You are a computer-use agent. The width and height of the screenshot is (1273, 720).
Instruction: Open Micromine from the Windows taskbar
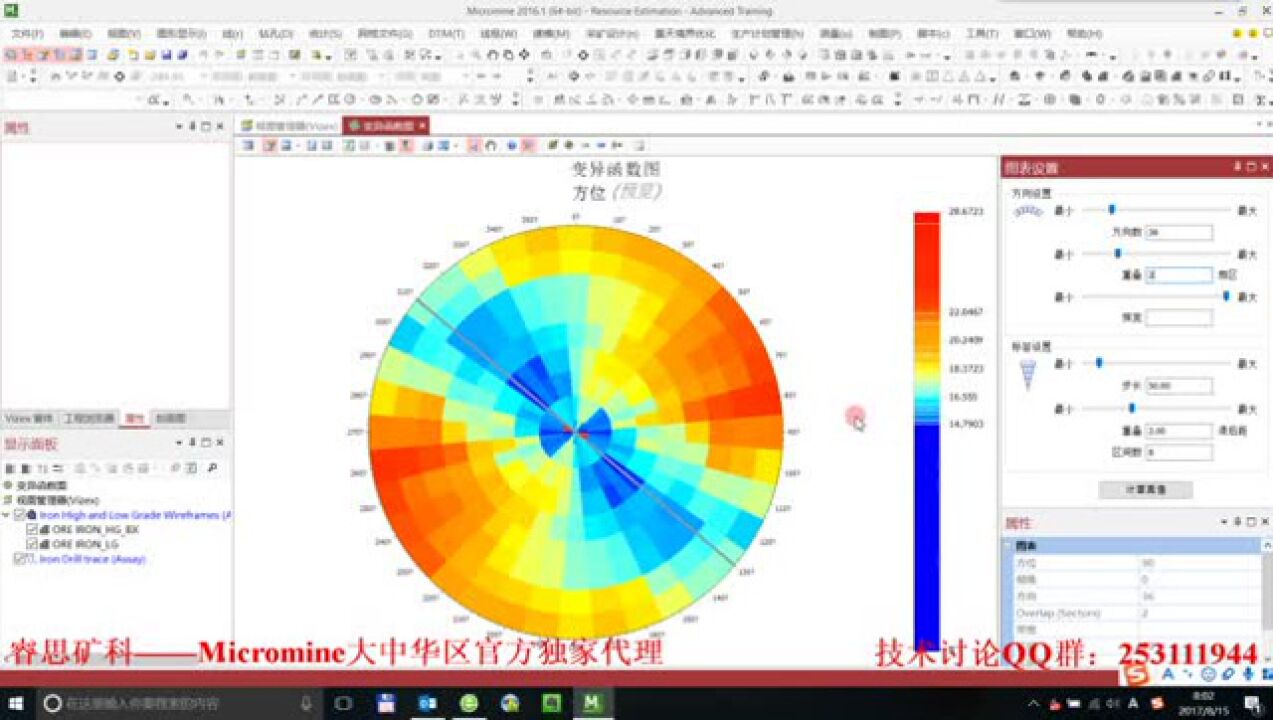point(591,703)
